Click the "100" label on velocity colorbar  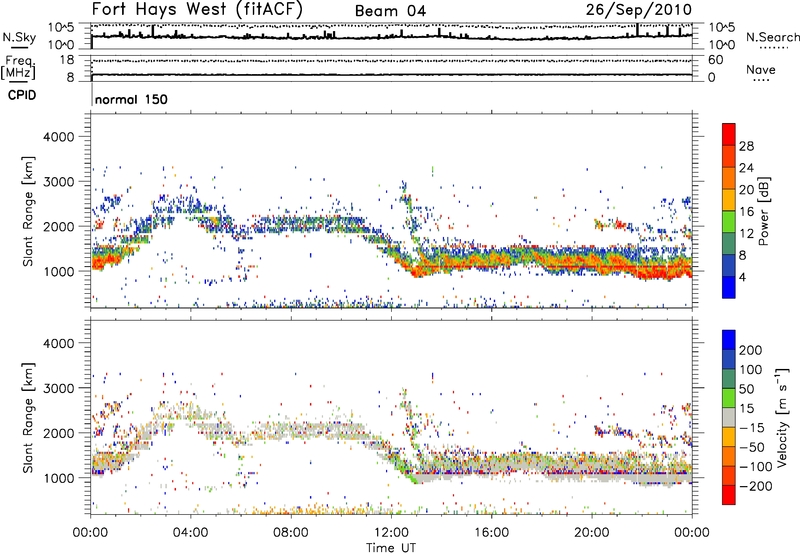[x=751, y=370]
